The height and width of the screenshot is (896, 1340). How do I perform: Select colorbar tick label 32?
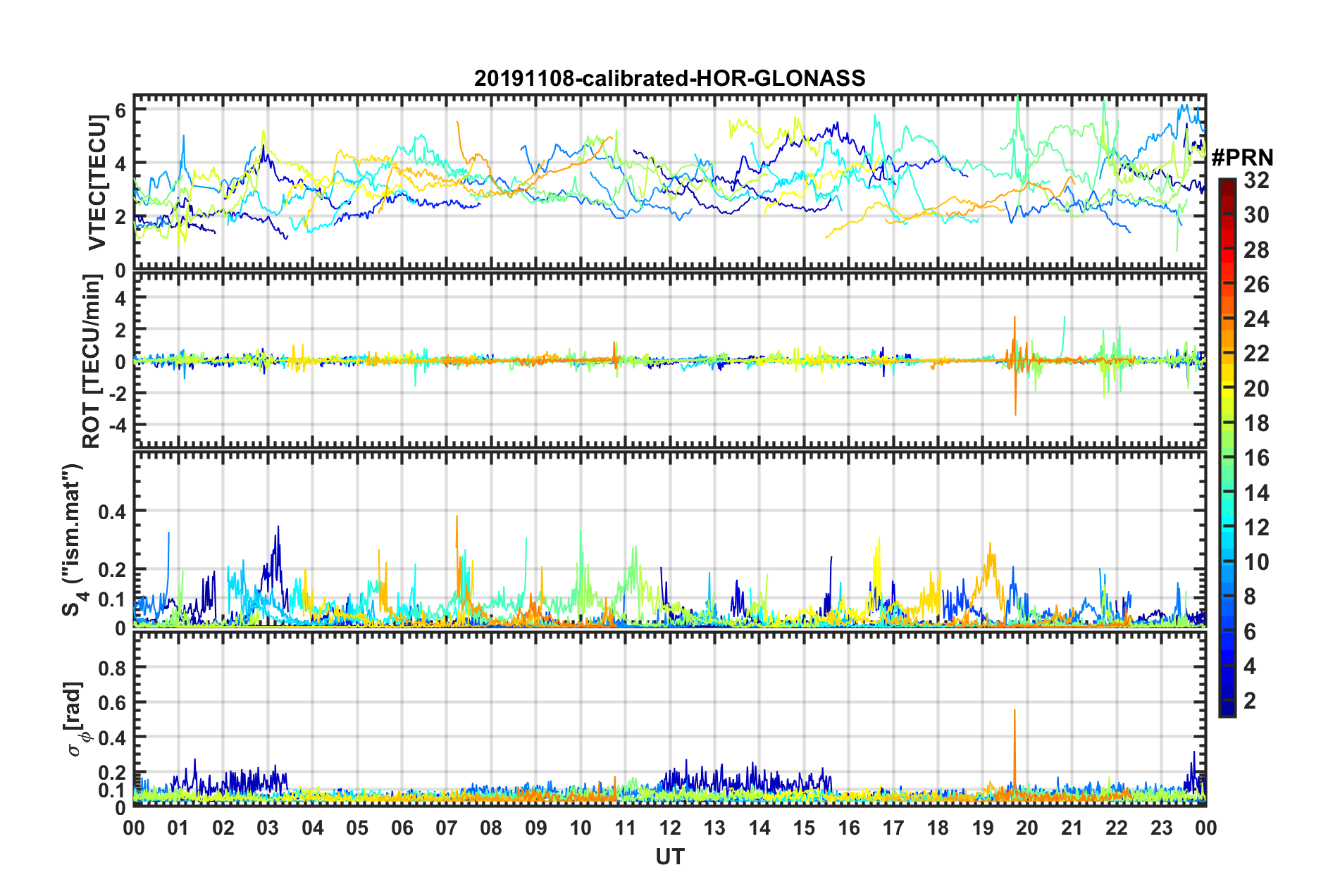coord(1256,181)
